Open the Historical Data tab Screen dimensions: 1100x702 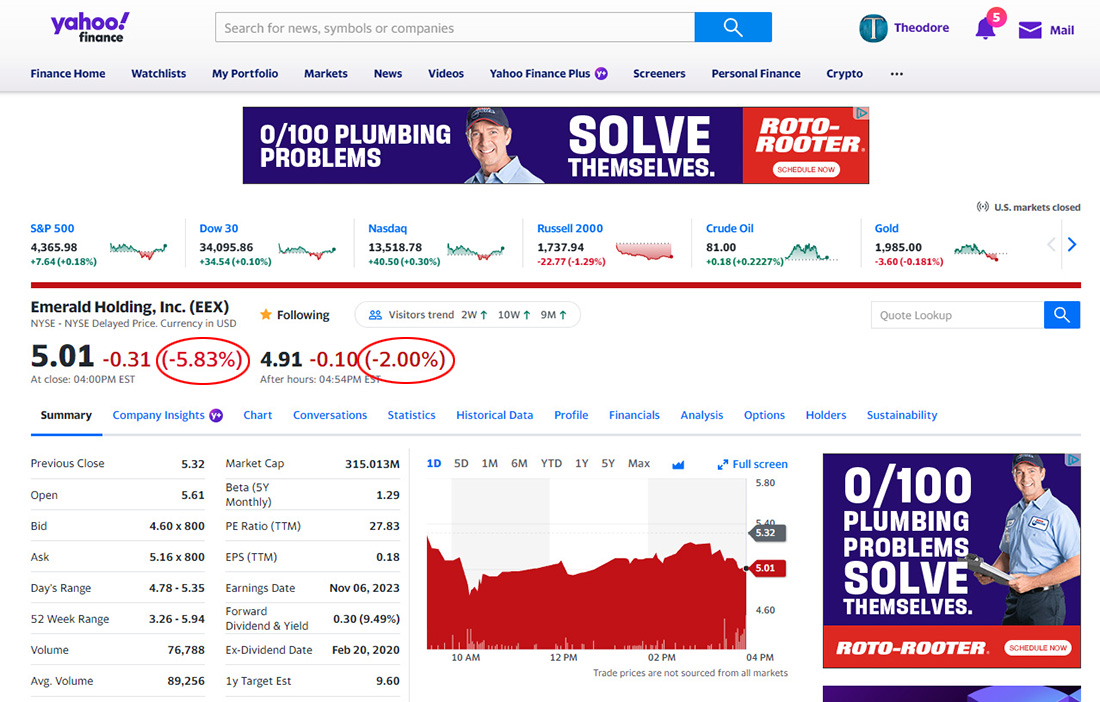click(x=495, y=415)
